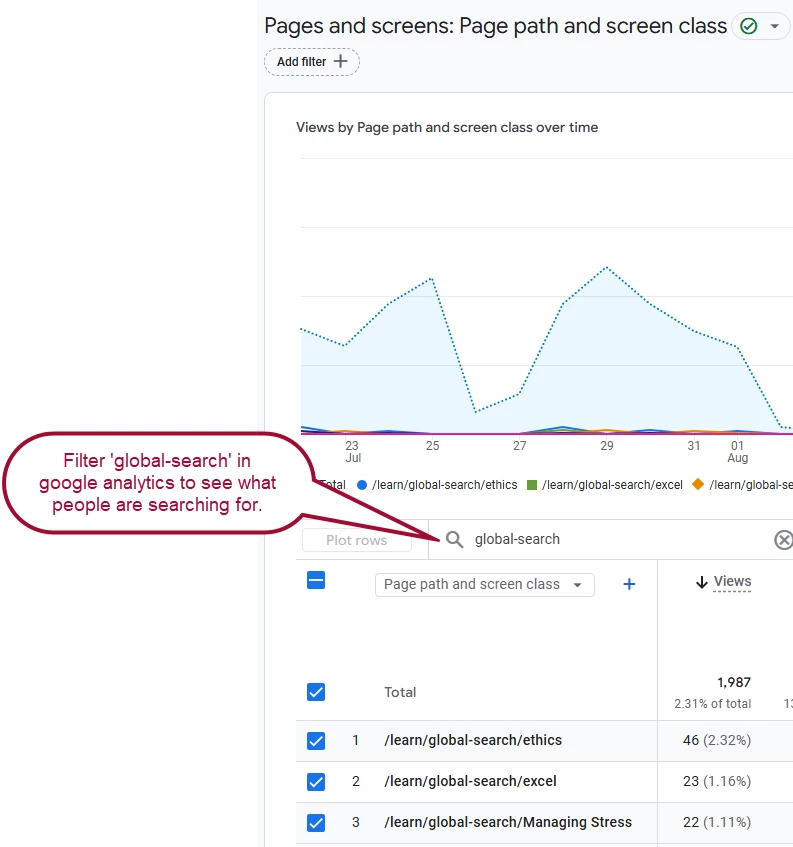The width and height of the screenshot is (793, 847).
Task: Click the green excel legend square
Action: tap(532, 485)
